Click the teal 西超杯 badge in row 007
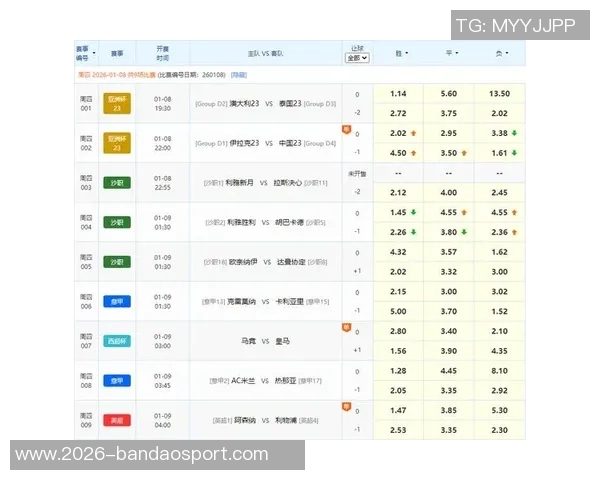This screenshot has width=600, height=480. coord(117,341)
